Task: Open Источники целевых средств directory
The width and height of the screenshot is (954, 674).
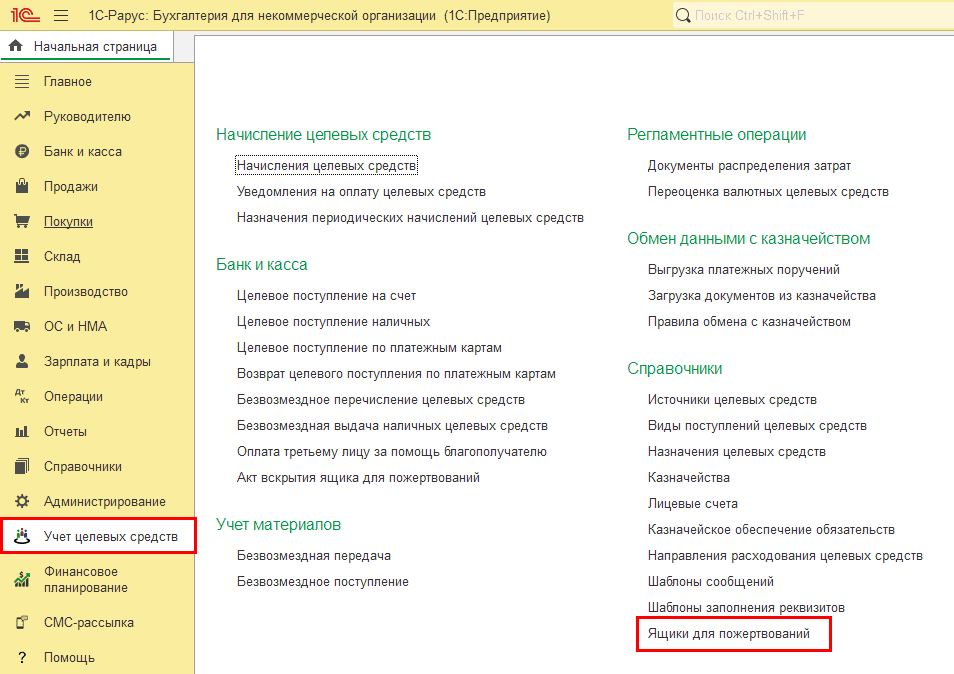Action: (x=732, y=400)
